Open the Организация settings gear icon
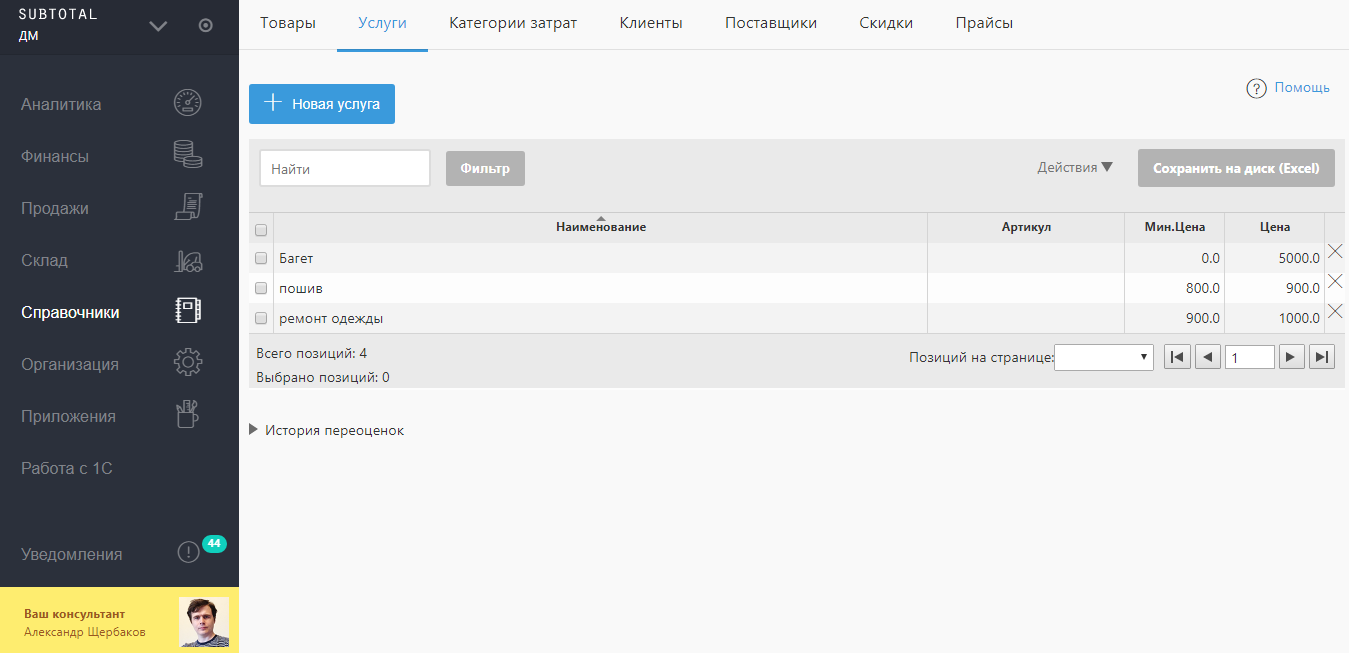Image resolution: width=1349 pixels, height=653 pixels. point(187,363)
